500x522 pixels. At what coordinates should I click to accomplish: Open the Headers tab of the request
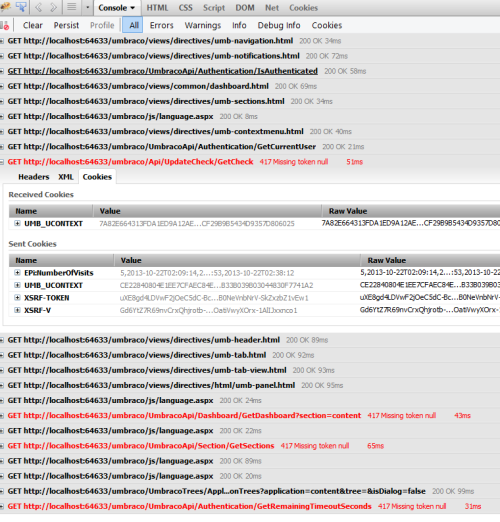(x=34, y=177)
